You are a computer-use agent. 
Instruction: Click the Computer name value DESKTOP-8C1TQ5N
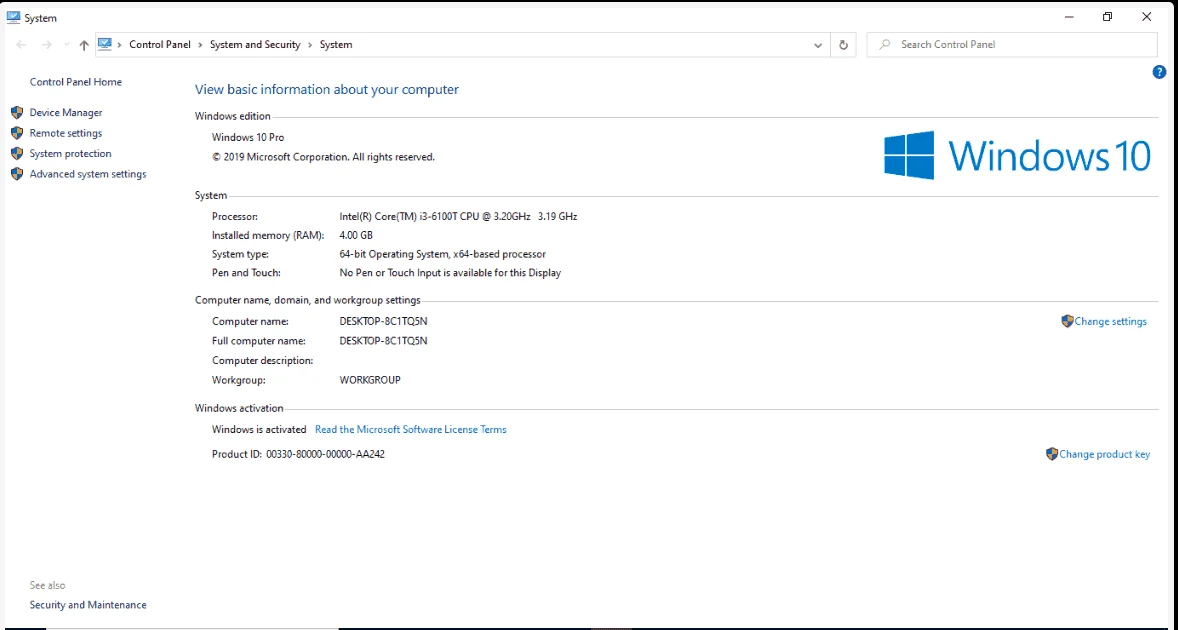pos(383,321)
